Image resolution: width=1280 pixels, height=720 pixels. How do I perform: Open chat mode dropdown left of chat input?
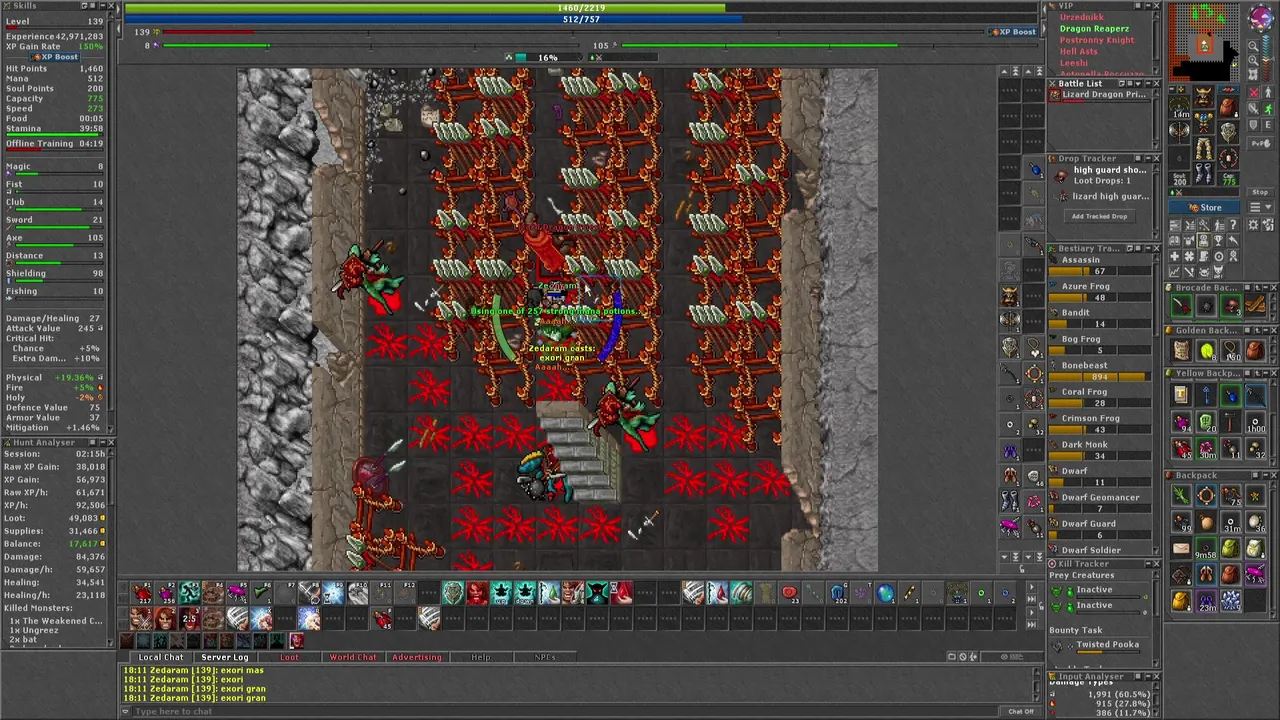click(x=125, y=711)
